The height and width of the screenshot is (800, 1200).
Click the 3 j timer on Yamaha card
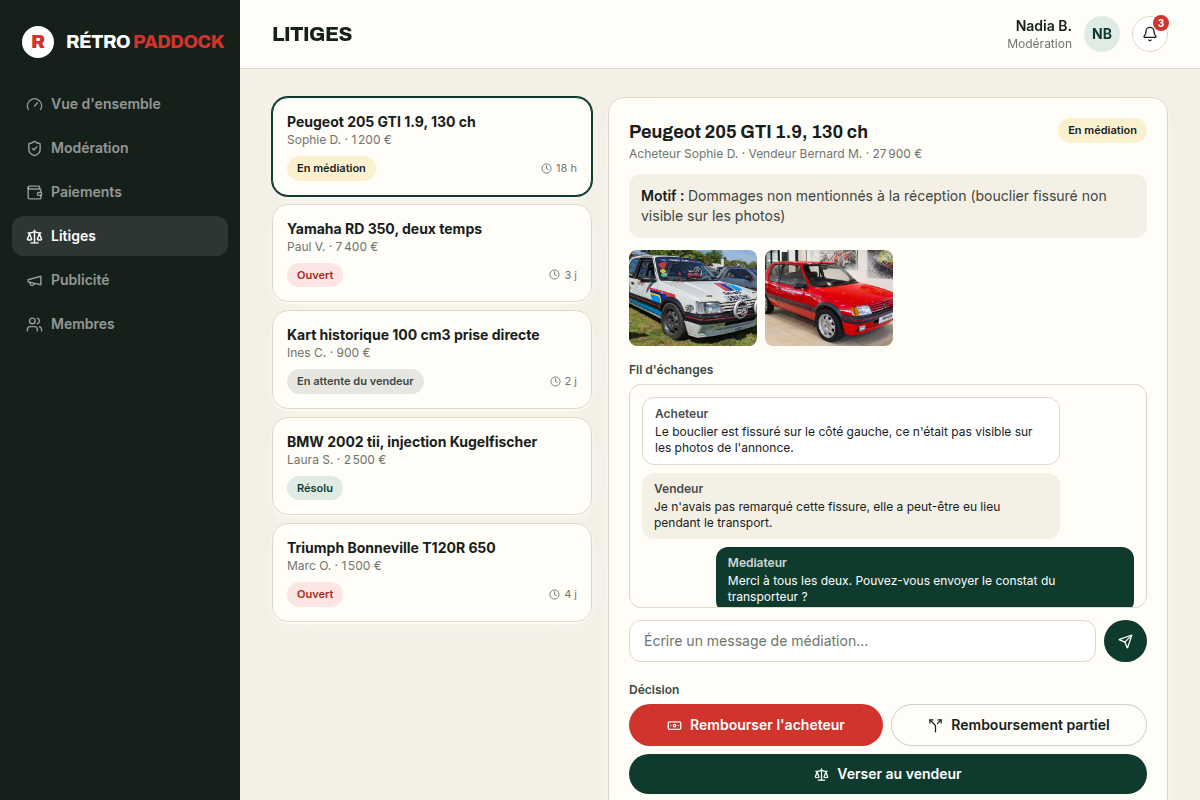(x=563, y=275)
